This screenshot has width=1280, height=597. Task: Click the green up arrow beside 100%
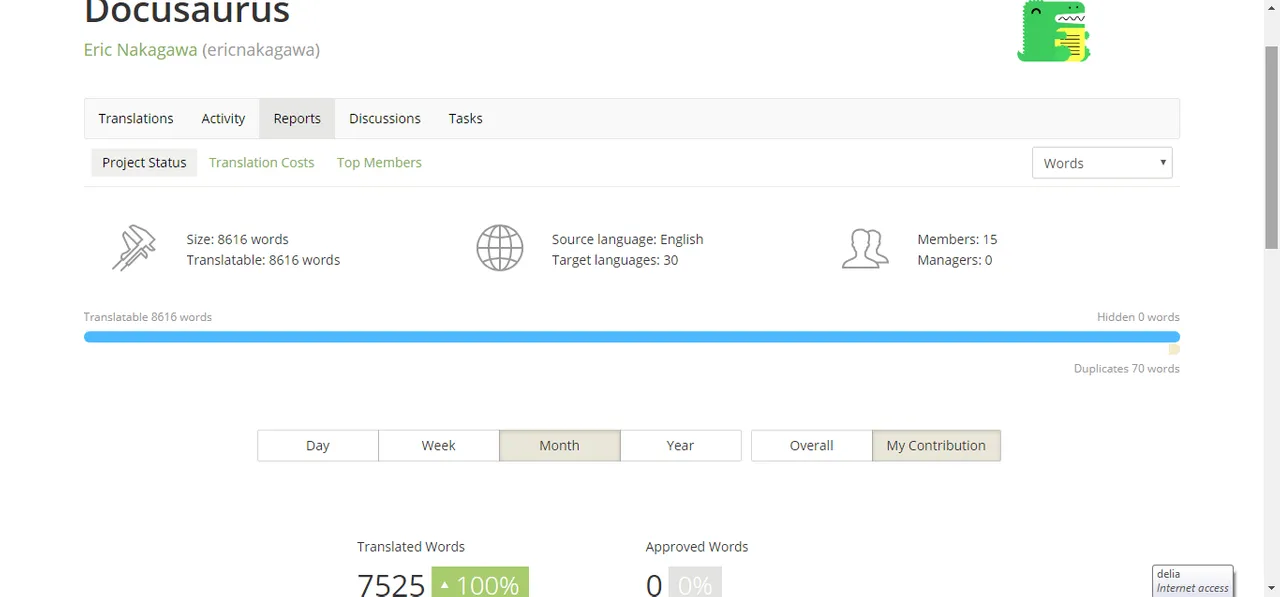click(x=444, y=585)
